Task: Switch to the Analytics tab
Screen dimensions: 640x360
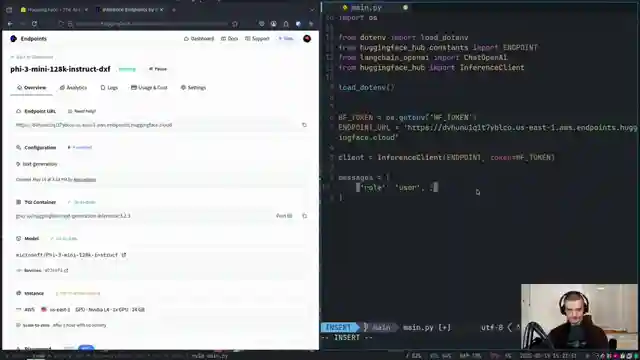Action: (x=73, y=87)
